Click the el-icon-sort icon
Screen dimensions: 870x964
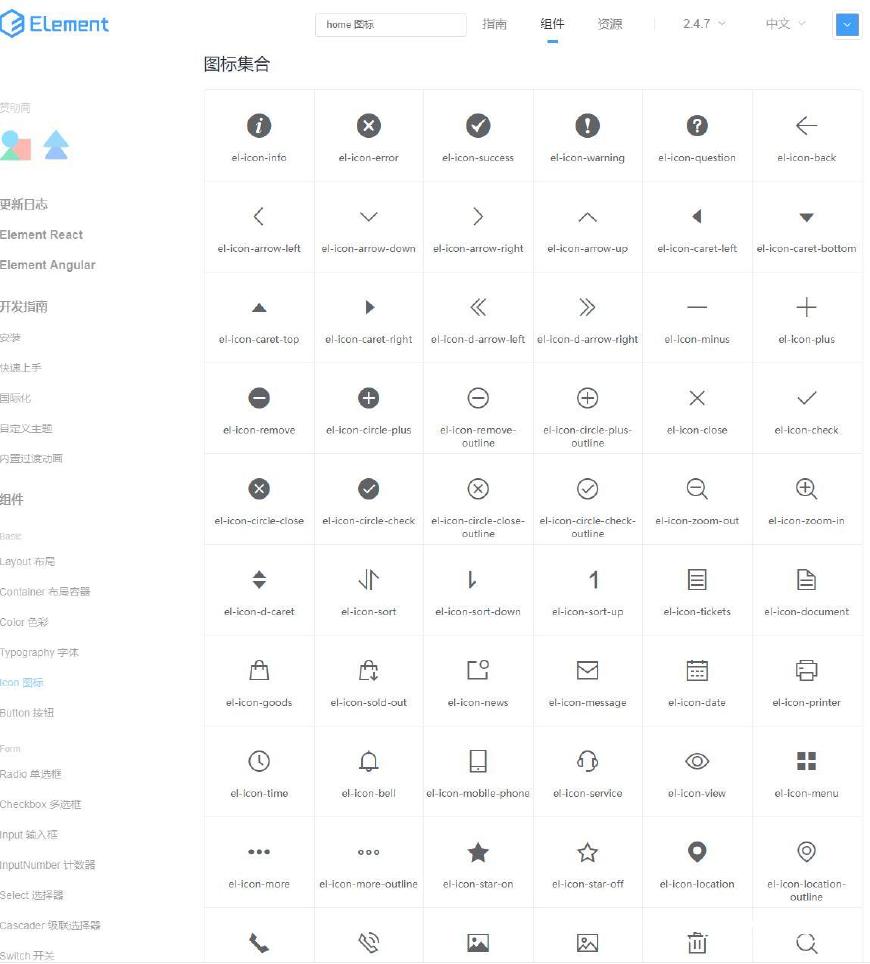pyautogui.click(x=368, y=579)
